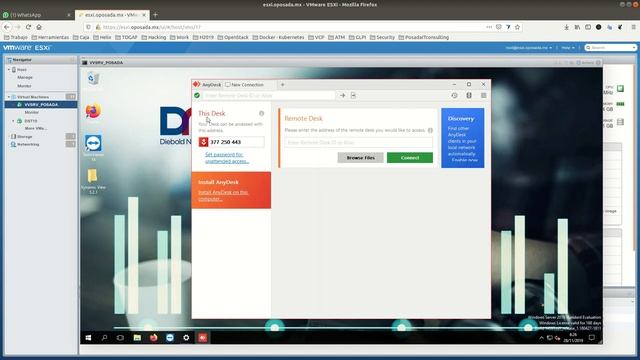Image resolution: width=640 pixels, height=360 pixels.
Task: Click the Remote Desk ID input field
Action: pyautogui.click(x=358, y=142)
